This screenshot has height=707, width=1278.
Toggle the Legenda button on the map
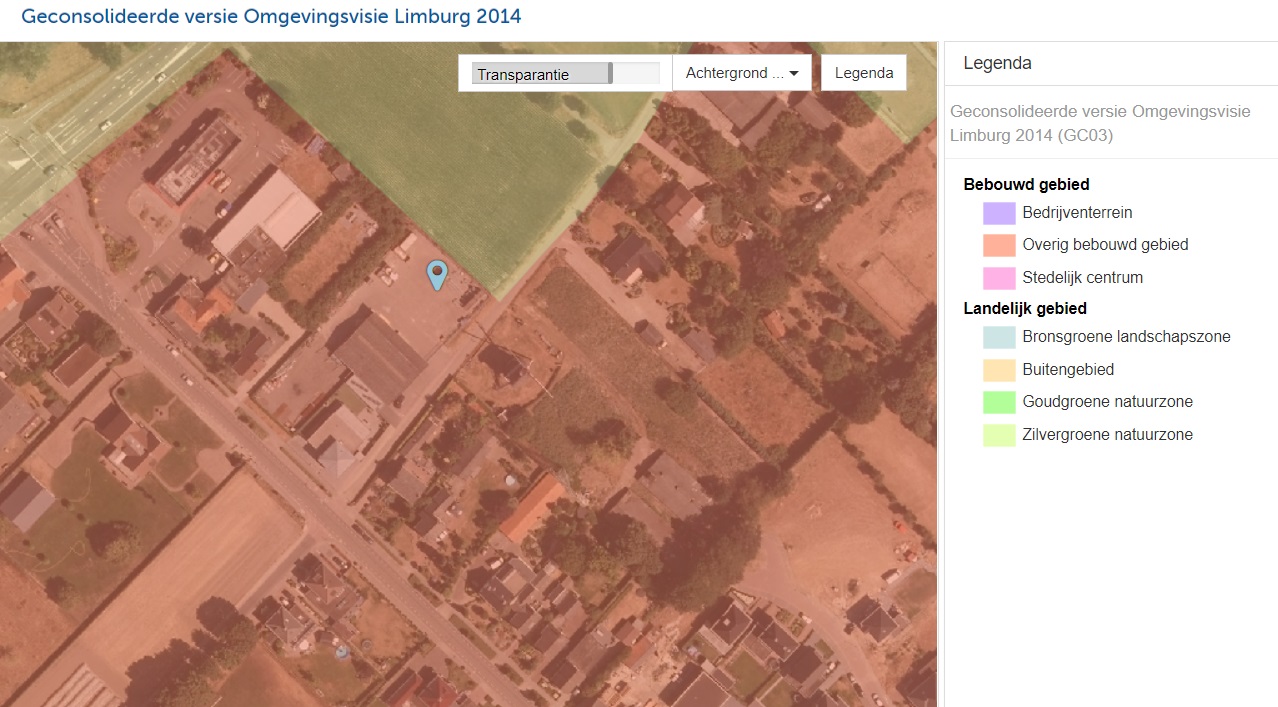coord(864,73)
